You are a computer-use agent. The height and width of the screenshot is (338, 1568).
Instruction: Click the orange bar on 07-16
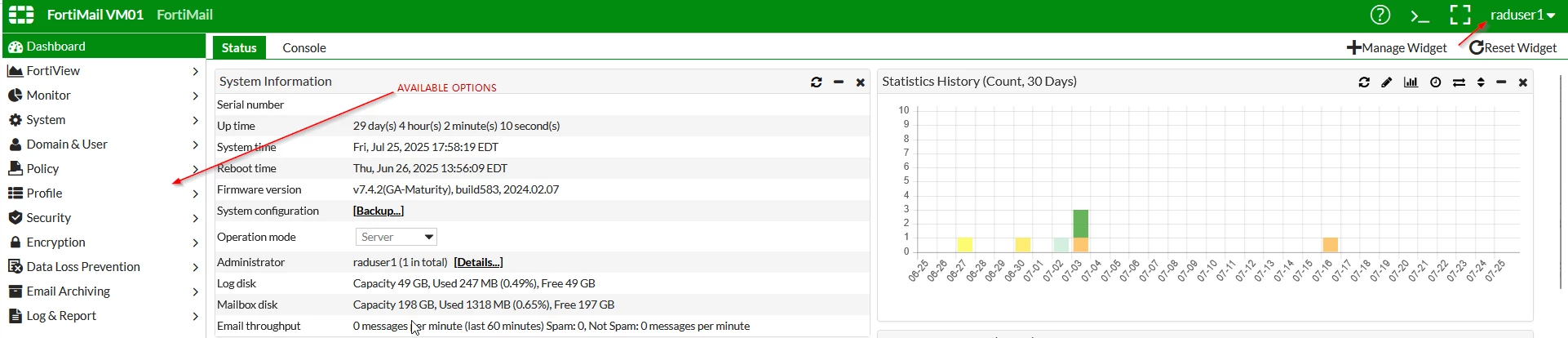pyautogui.click(x=1331, y=245)
